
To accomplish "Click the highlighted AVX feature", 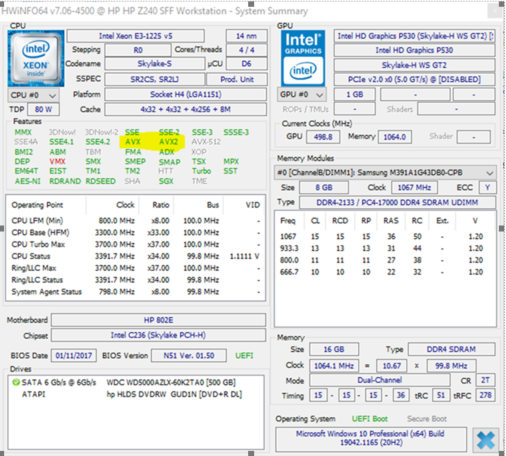I will [133, 142].
